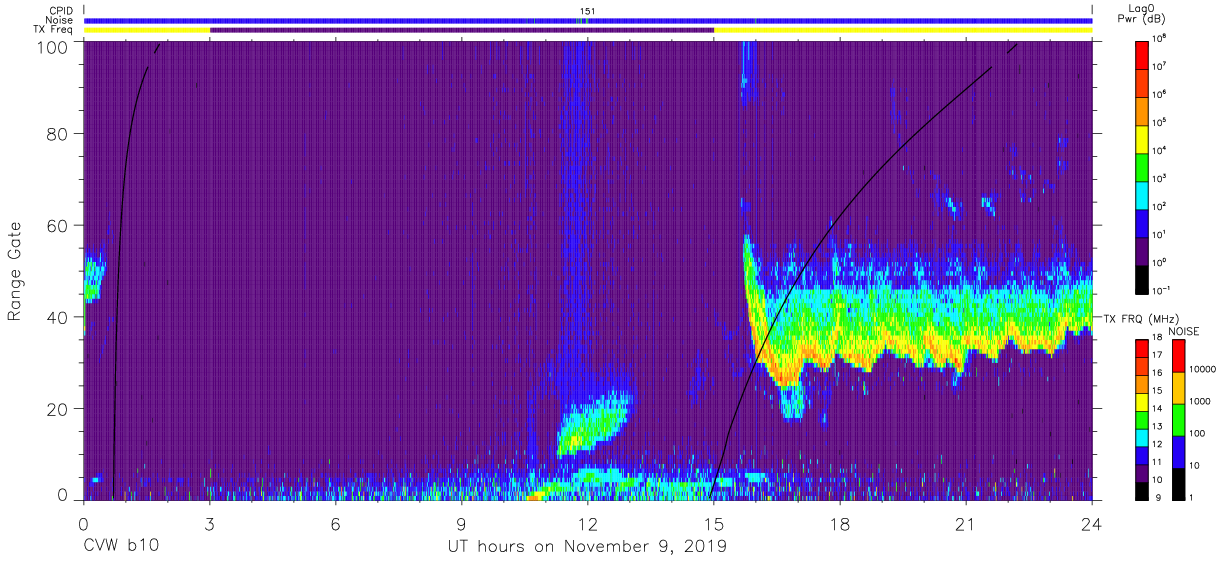
Task: Click the purple middle segment of TX Freq strip
Action: [x=462, y=30]
